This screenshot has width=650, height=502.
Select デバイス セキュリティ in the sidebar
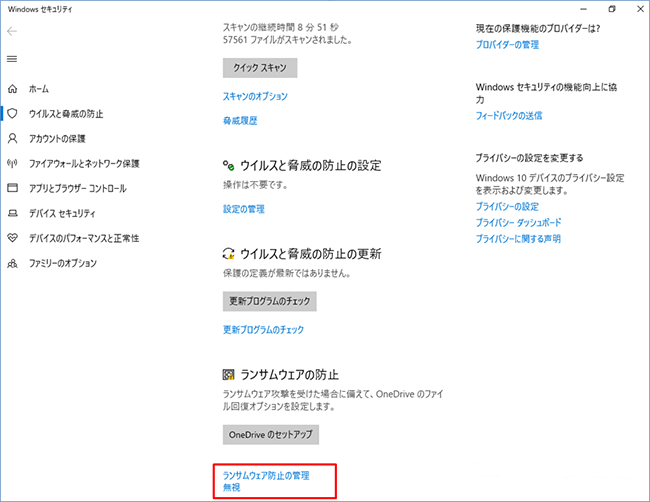[x=62, y=213]
